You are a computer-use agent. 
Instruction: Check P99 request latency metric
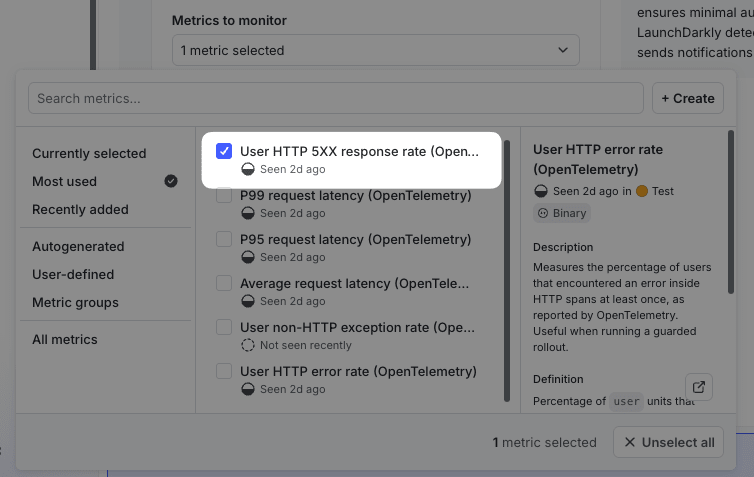pyautogui.click(x=224, y=196)
